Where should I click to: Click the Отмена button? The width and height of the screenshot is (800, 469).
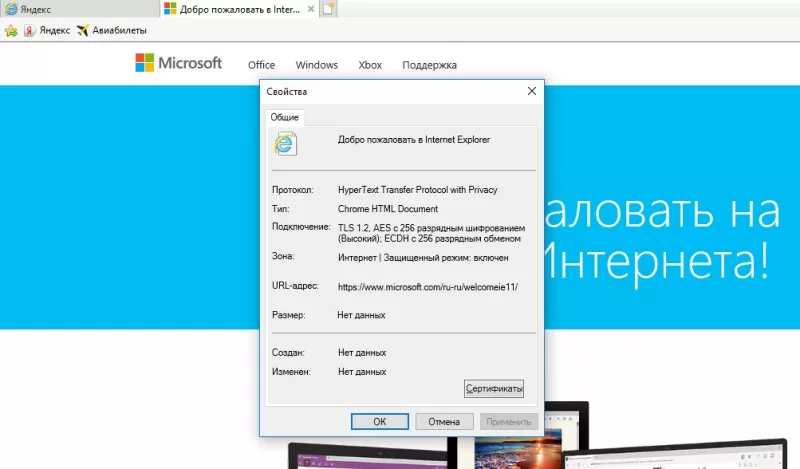tap(444, 422)
